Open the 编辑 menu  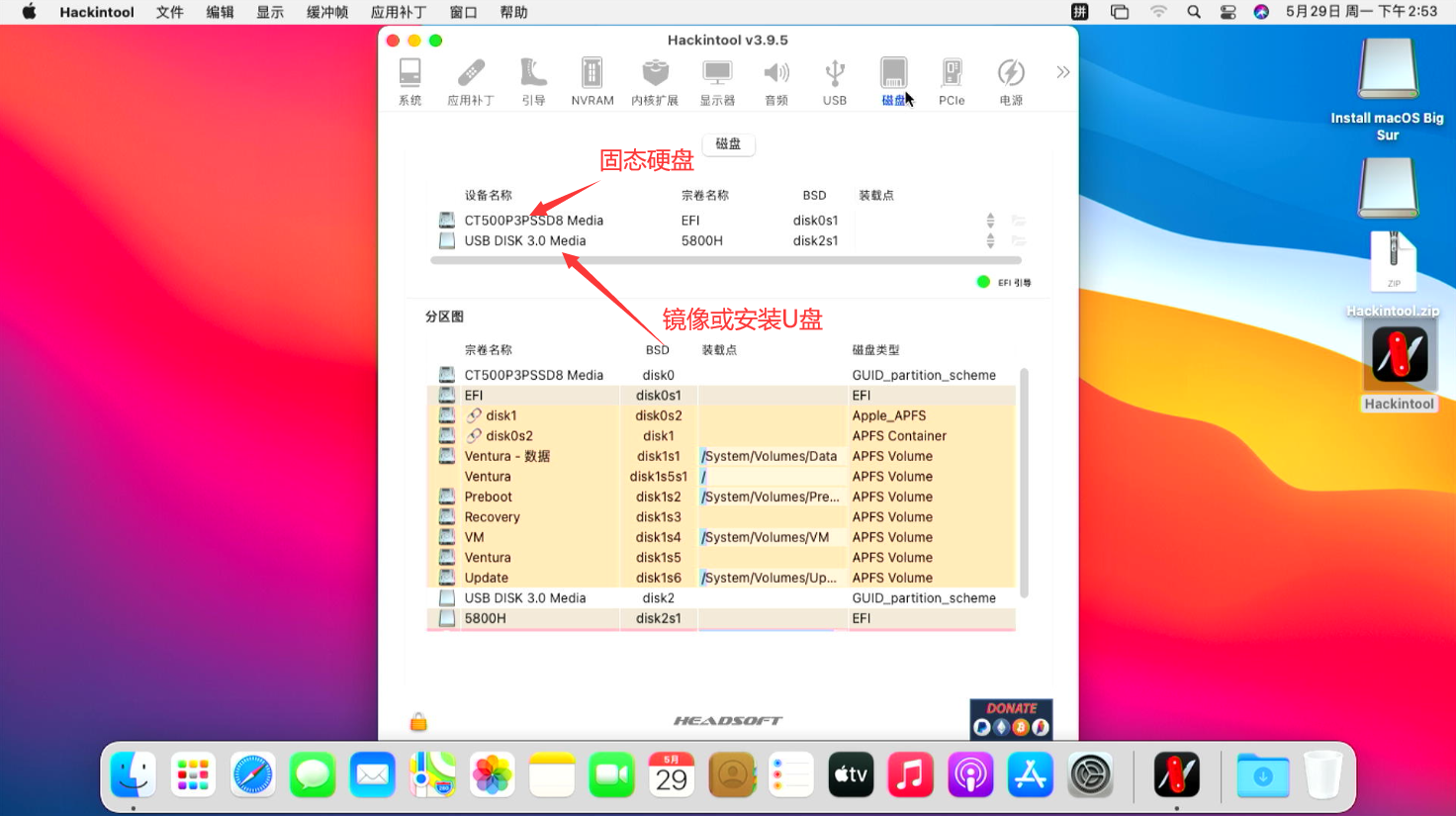point(220,12)
